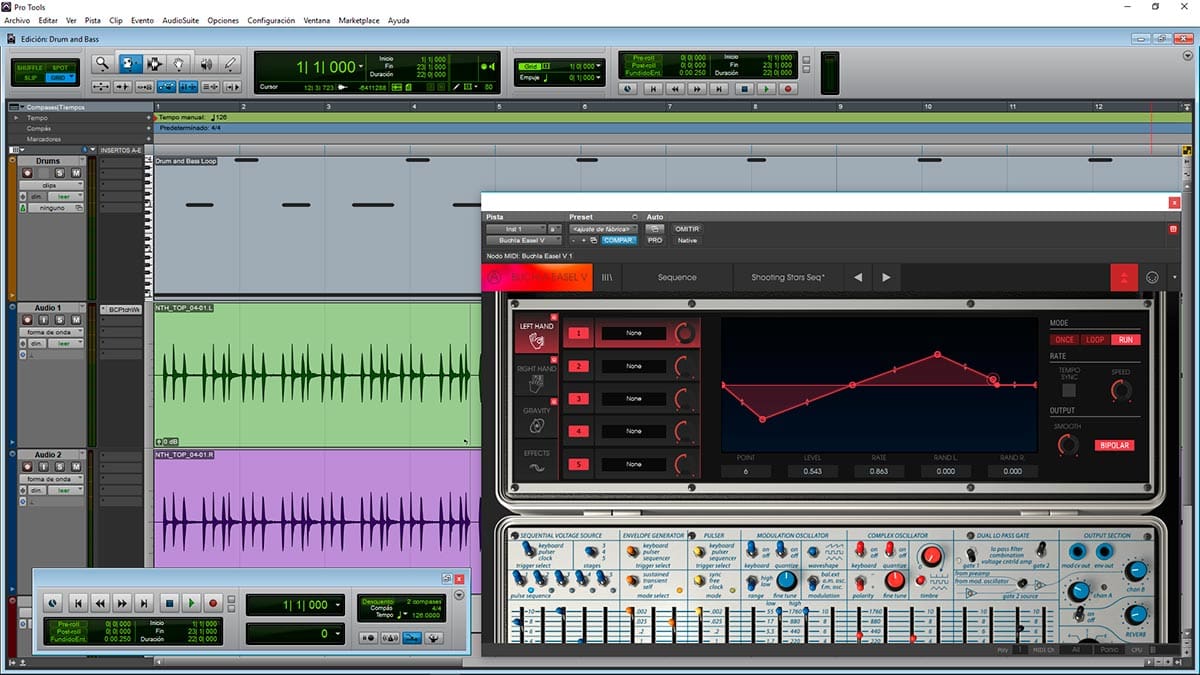Select the Zoomer magnifying glass tool
1200x675 pixels.
pyautogui.click(x=102, y=64)
